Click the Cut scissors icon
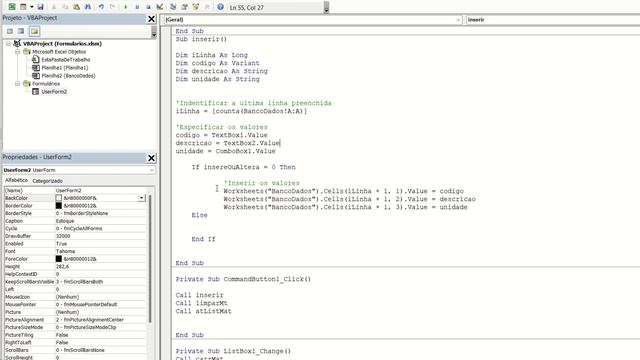Screen dimensions: 640x360 53,7
